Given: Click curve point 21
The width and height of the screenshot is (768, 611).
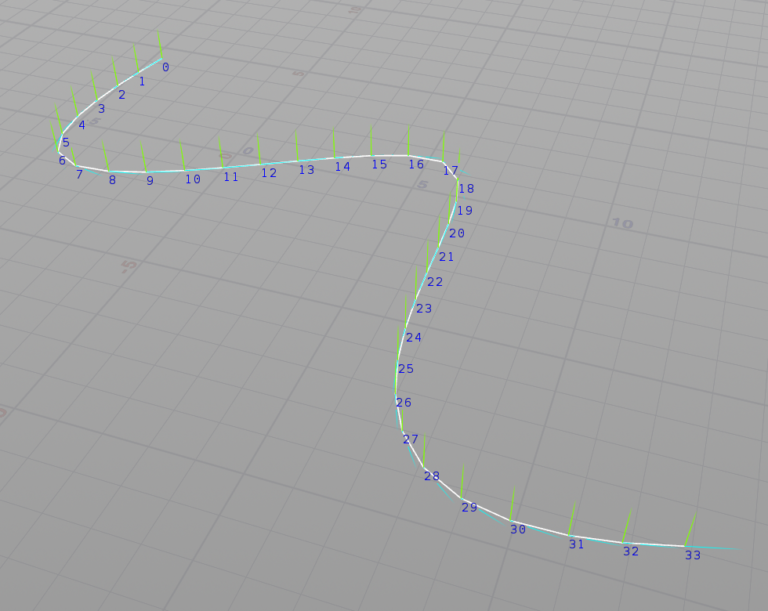Looking at the screenshot, I should coord(436,249).
